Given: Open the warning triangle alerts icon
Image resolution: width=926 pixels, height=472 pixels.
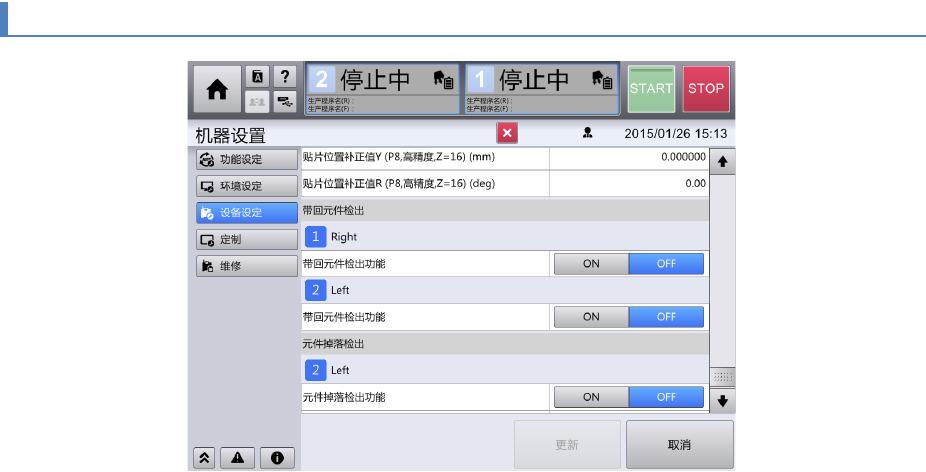Looking at the screenshot, I should [237, 458].
